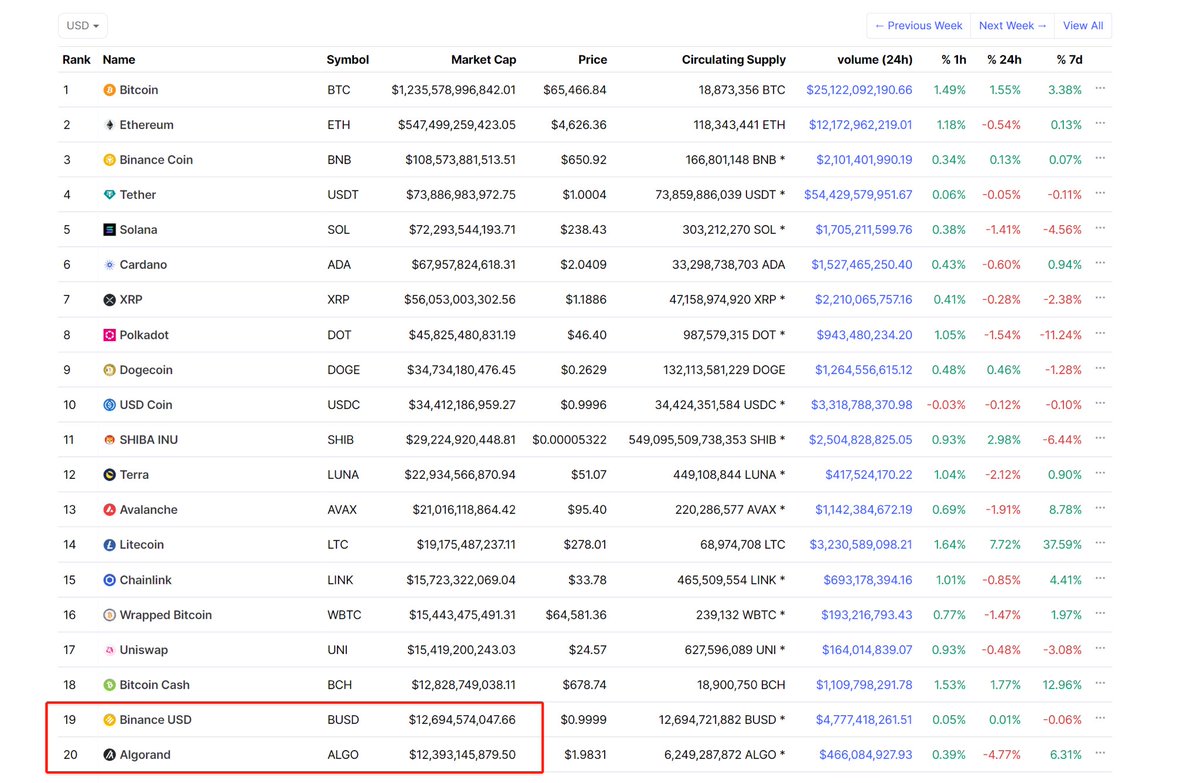
Task: Click Litecoin volume $3,230,589,098.21 link
Action: [863, 545]
